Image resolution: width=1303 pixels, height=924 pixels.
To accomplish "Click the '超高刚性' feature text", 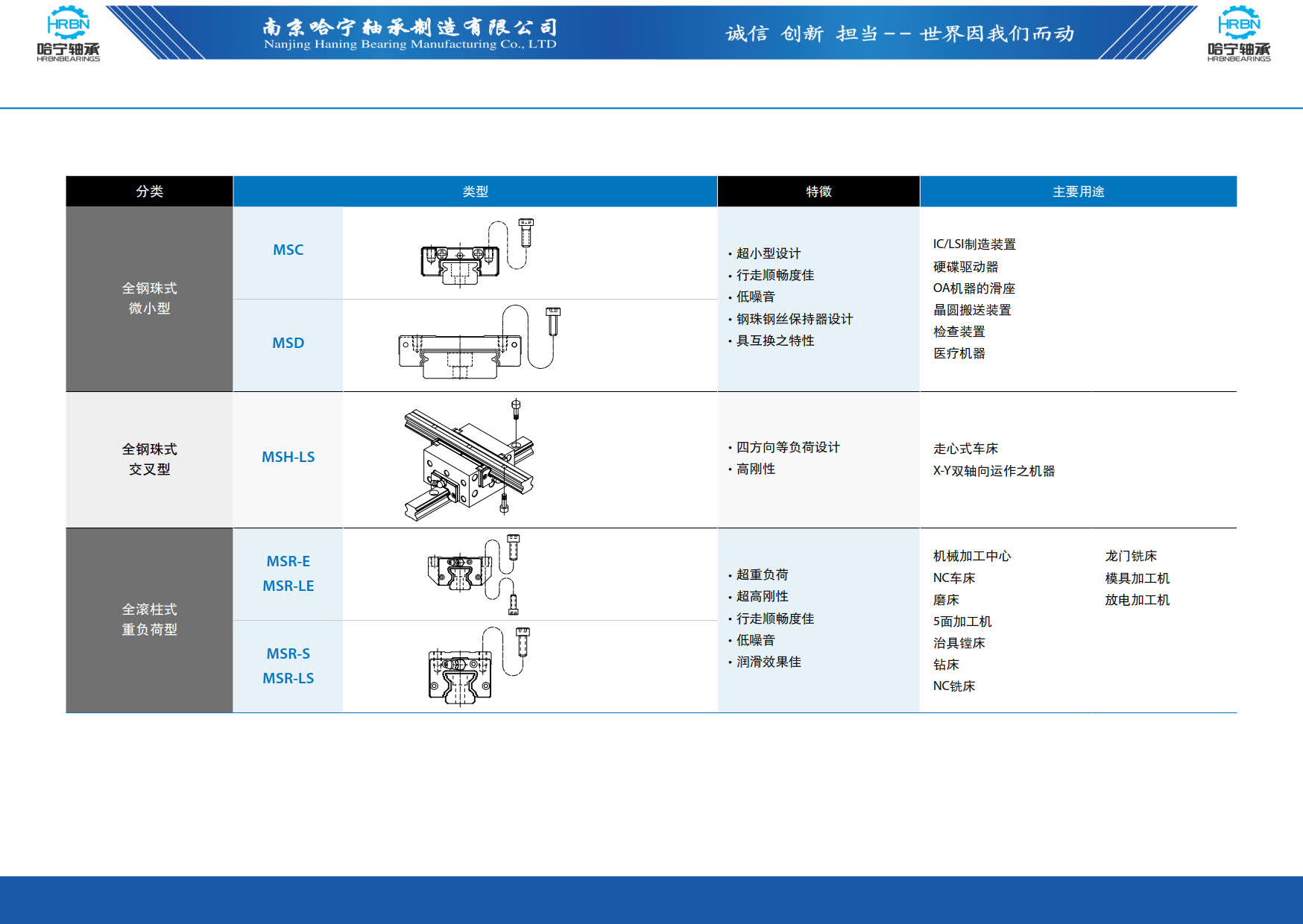I will (x=762, y=596).
